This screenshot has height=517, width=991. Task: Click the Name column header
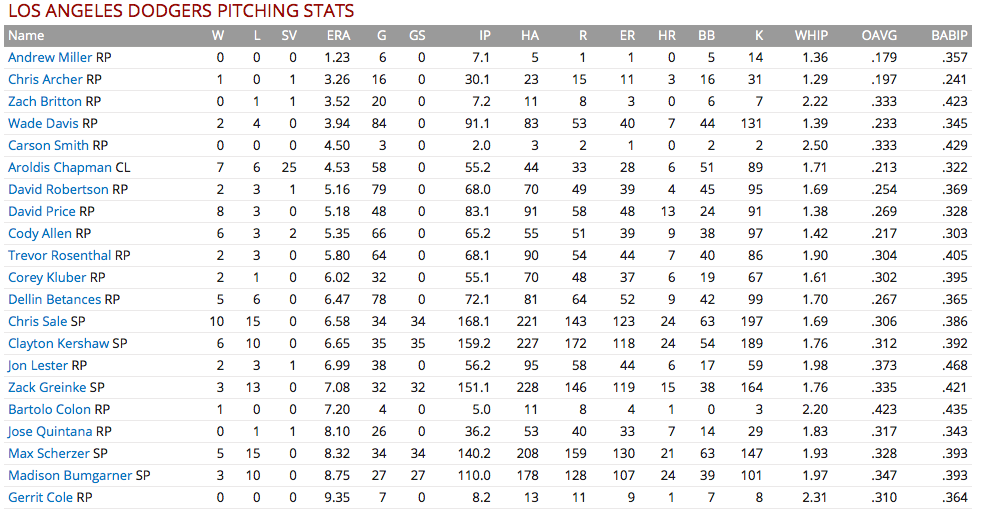(26, 35)
